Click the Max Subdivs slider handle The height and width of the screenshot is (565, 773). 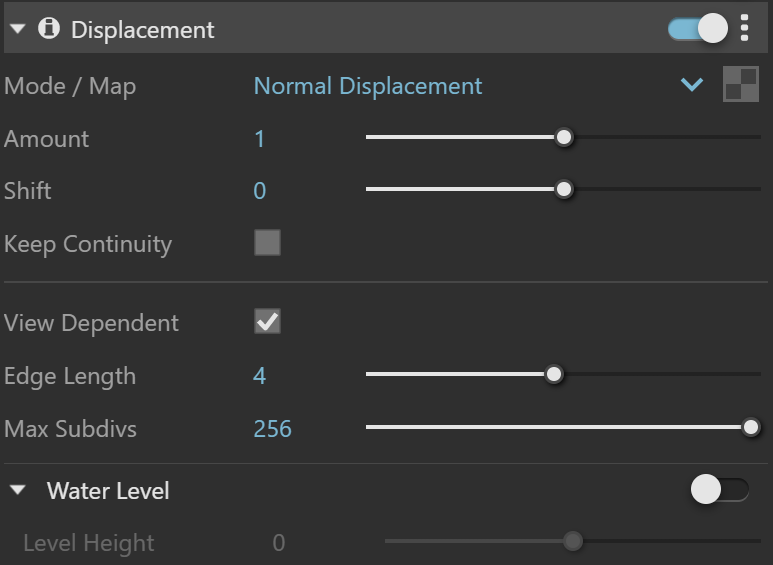(751, 427)
